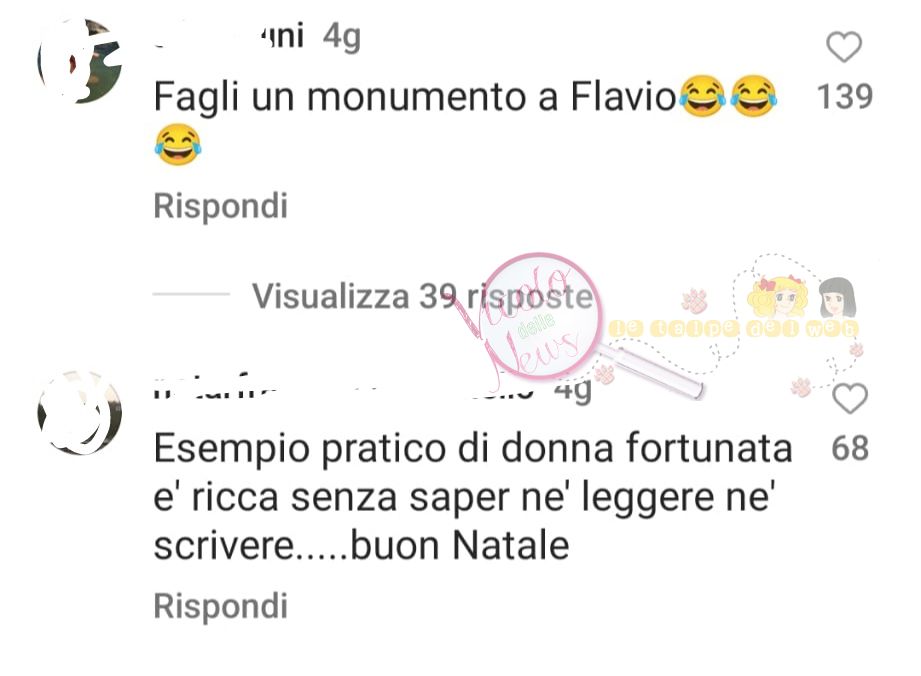The height and width of the screenshot is (676, 921).
Task: Click the '4g' timestamp of the first comment
Action: [341, 38]
